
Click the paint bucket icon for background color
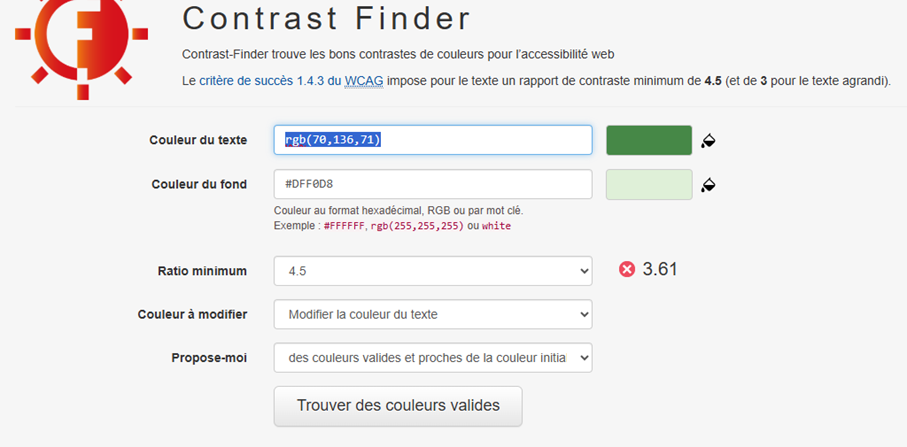pos(709,185)
